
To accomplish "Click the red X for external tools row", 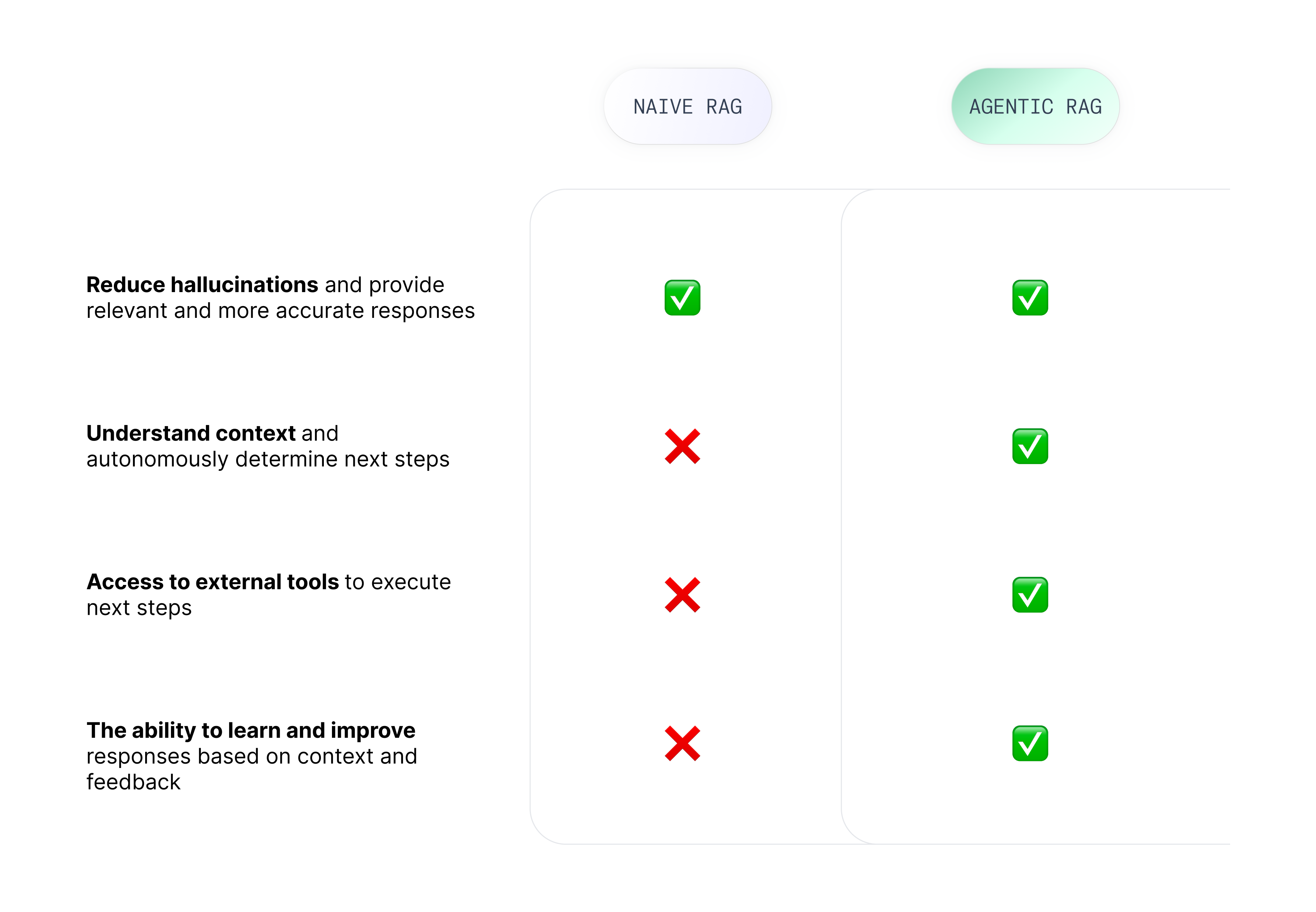I will (x=682, y=595).
